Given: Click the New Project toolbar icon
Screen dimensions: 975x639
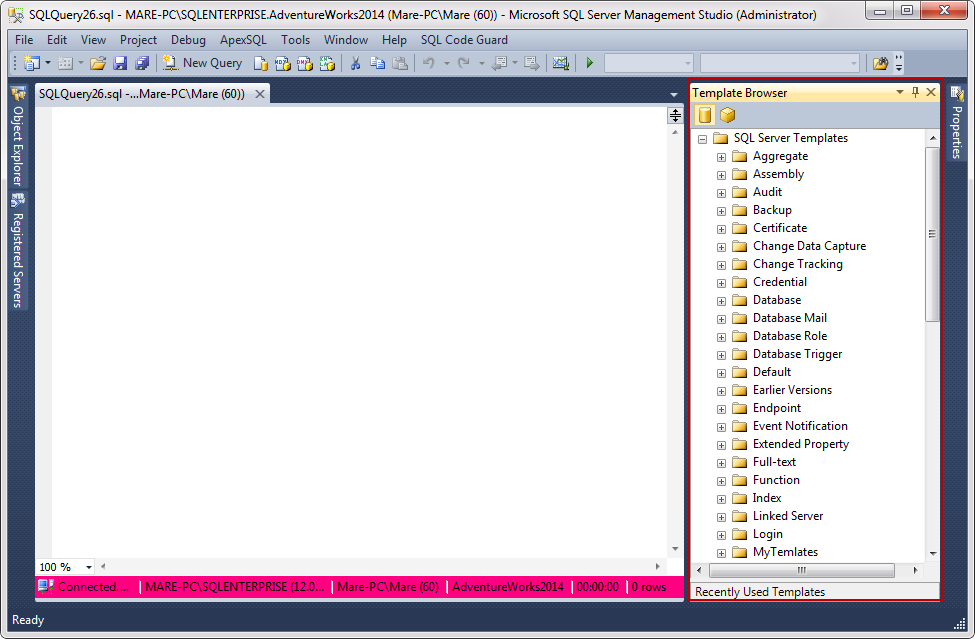Looking at the screenshot, I should click(31, 63).
